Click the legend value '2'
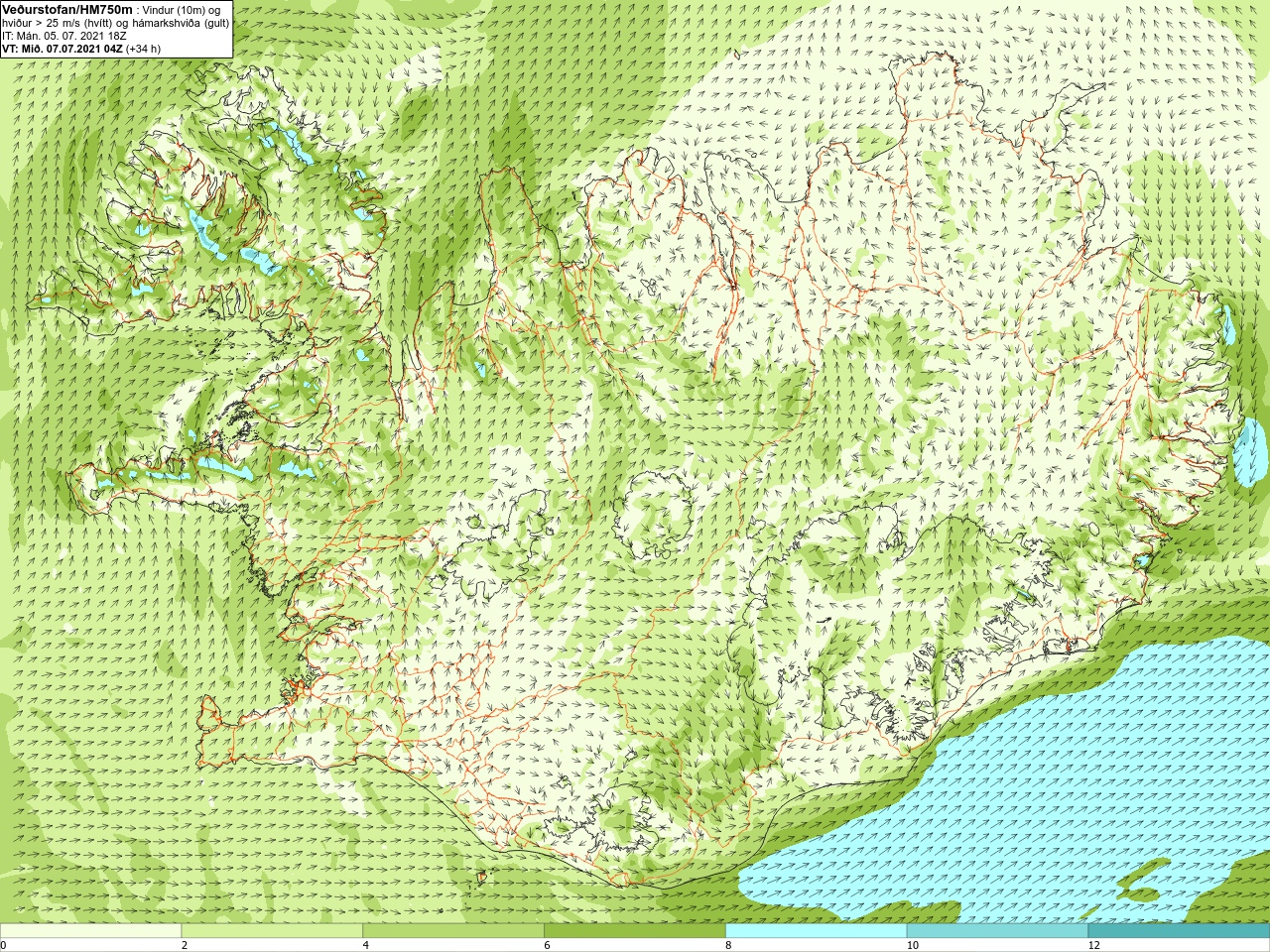The width and height of the screenshot is (1270, 952). [185, 945]
